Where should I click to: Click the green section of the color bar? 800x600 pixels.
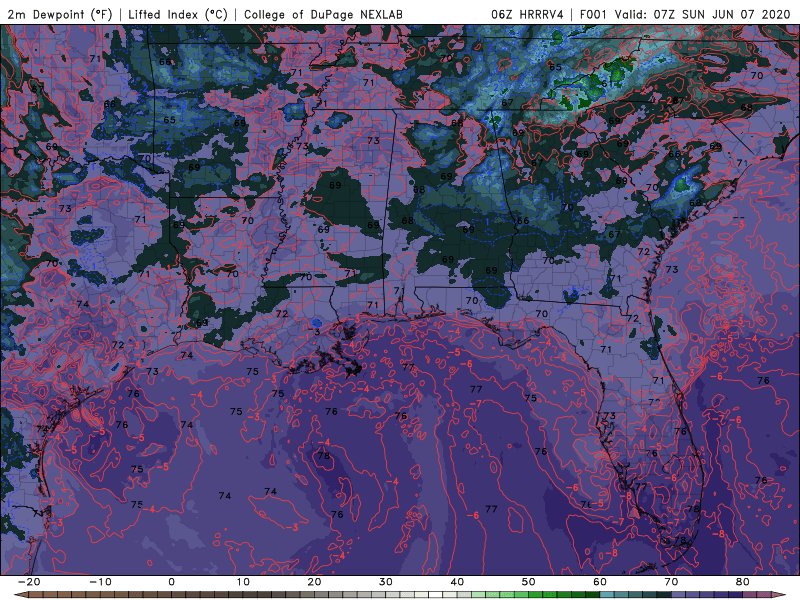(536, 595)
